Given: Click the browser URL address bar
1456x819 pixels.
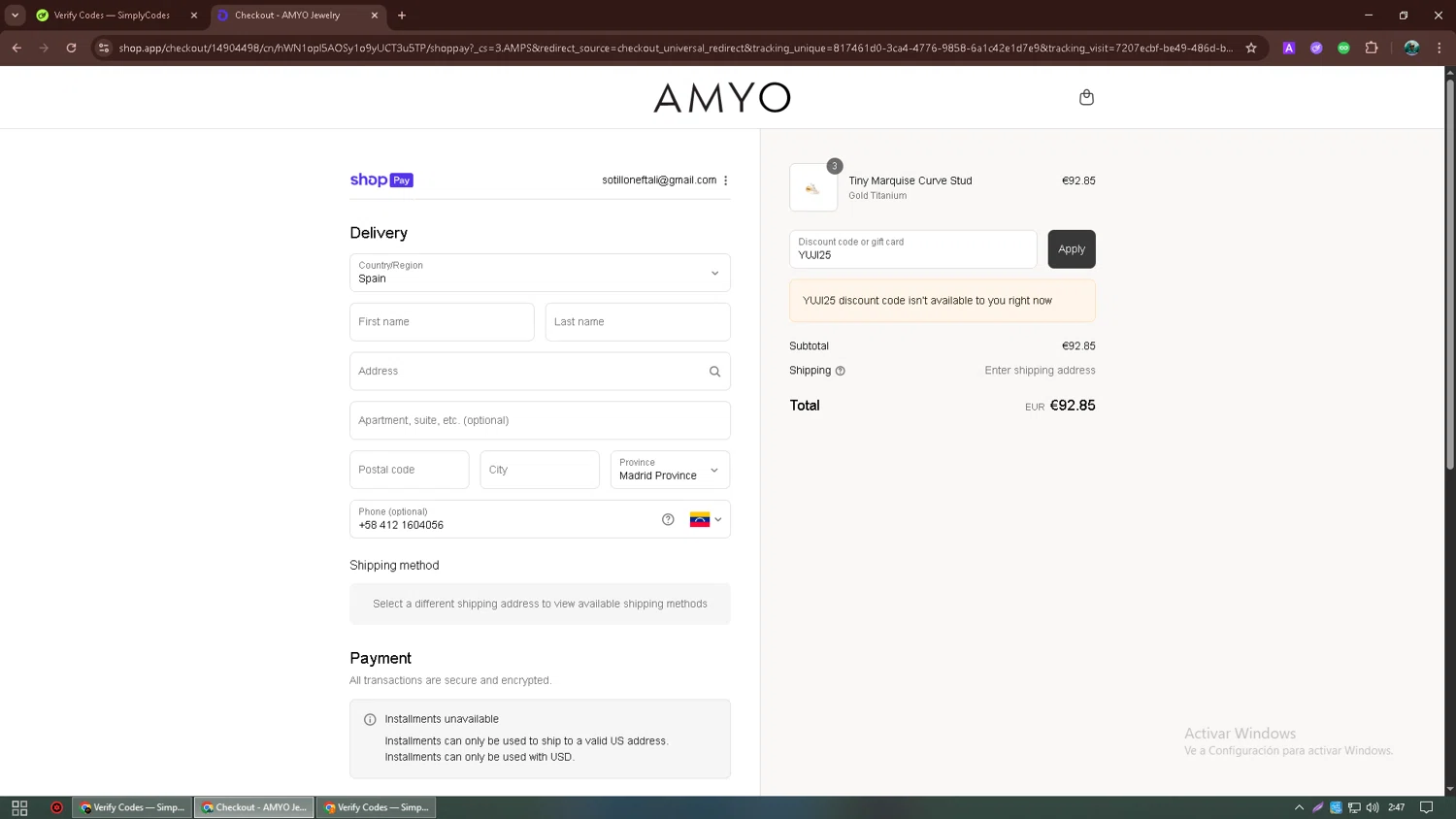Looking at the screenshot, I should click(x=675, y=48).
